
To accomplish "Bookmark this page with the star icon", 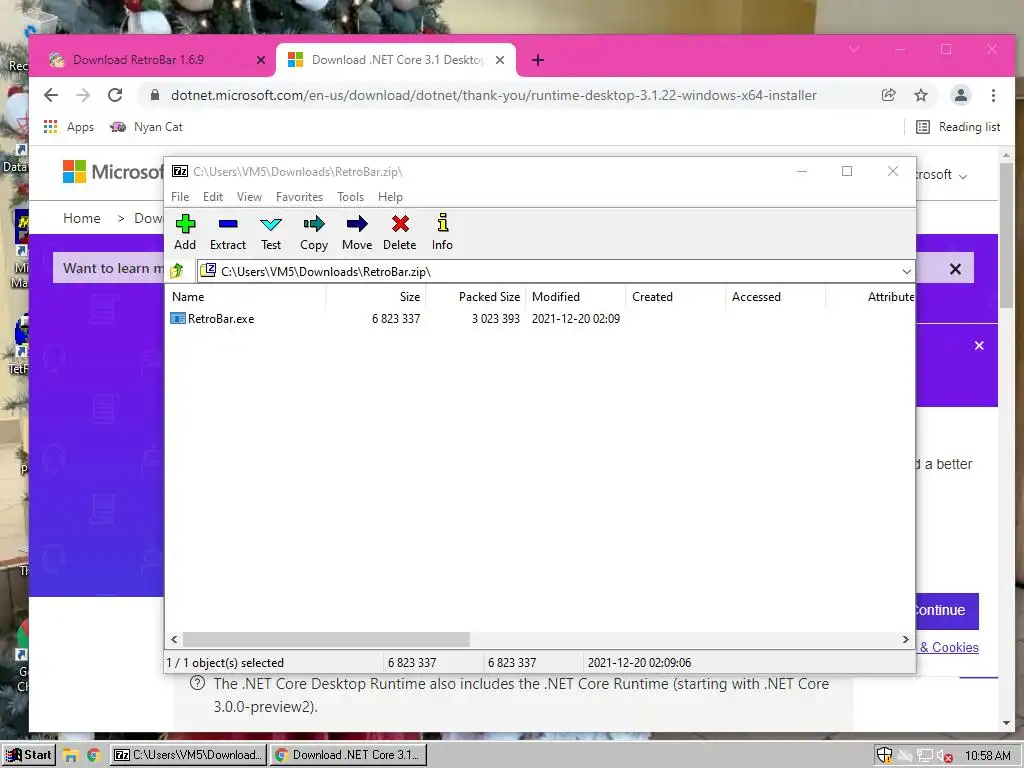I will point(921,95).
